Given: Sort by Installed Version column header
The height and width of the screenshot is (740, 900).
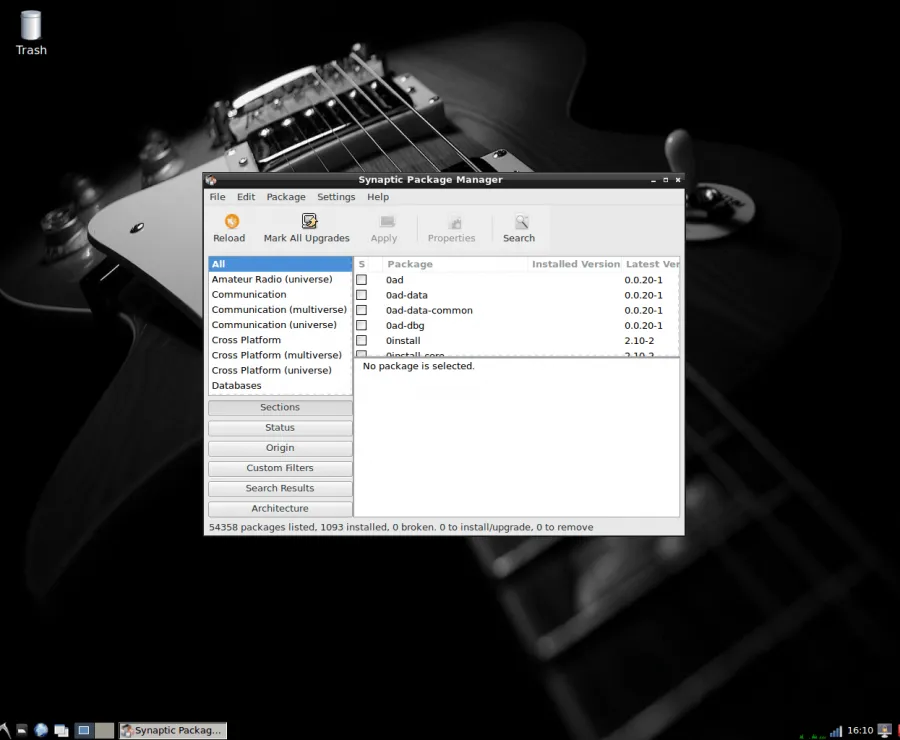Looking at the screenshot, I should click(575, 264).
